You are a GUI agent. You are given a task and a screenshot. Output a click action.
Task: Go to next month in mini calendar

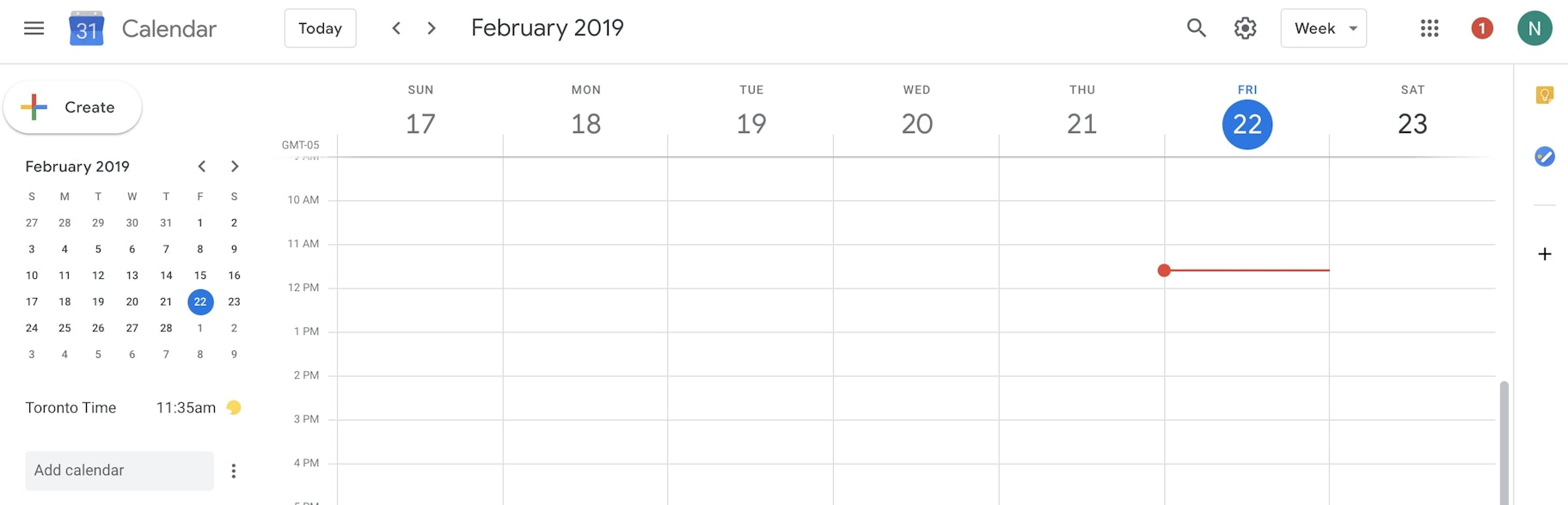(235, 167)
